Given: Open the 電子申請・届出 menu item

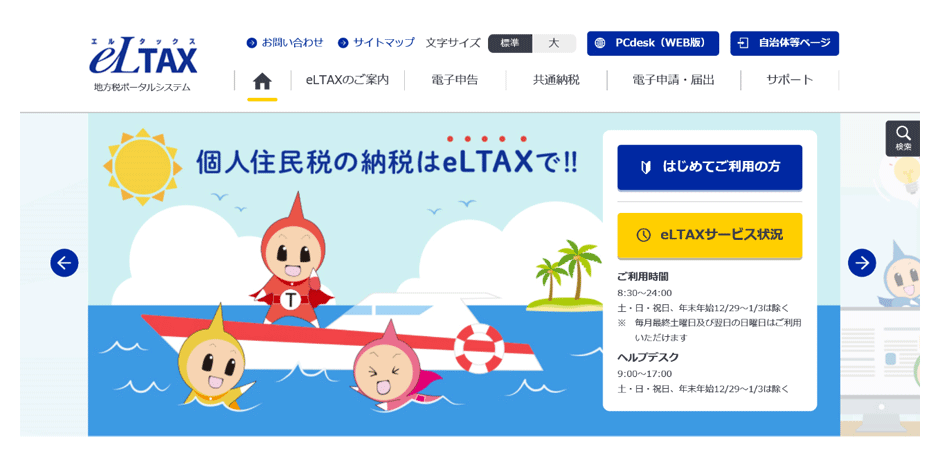Looking at the screenshot, I should [673, 80].
